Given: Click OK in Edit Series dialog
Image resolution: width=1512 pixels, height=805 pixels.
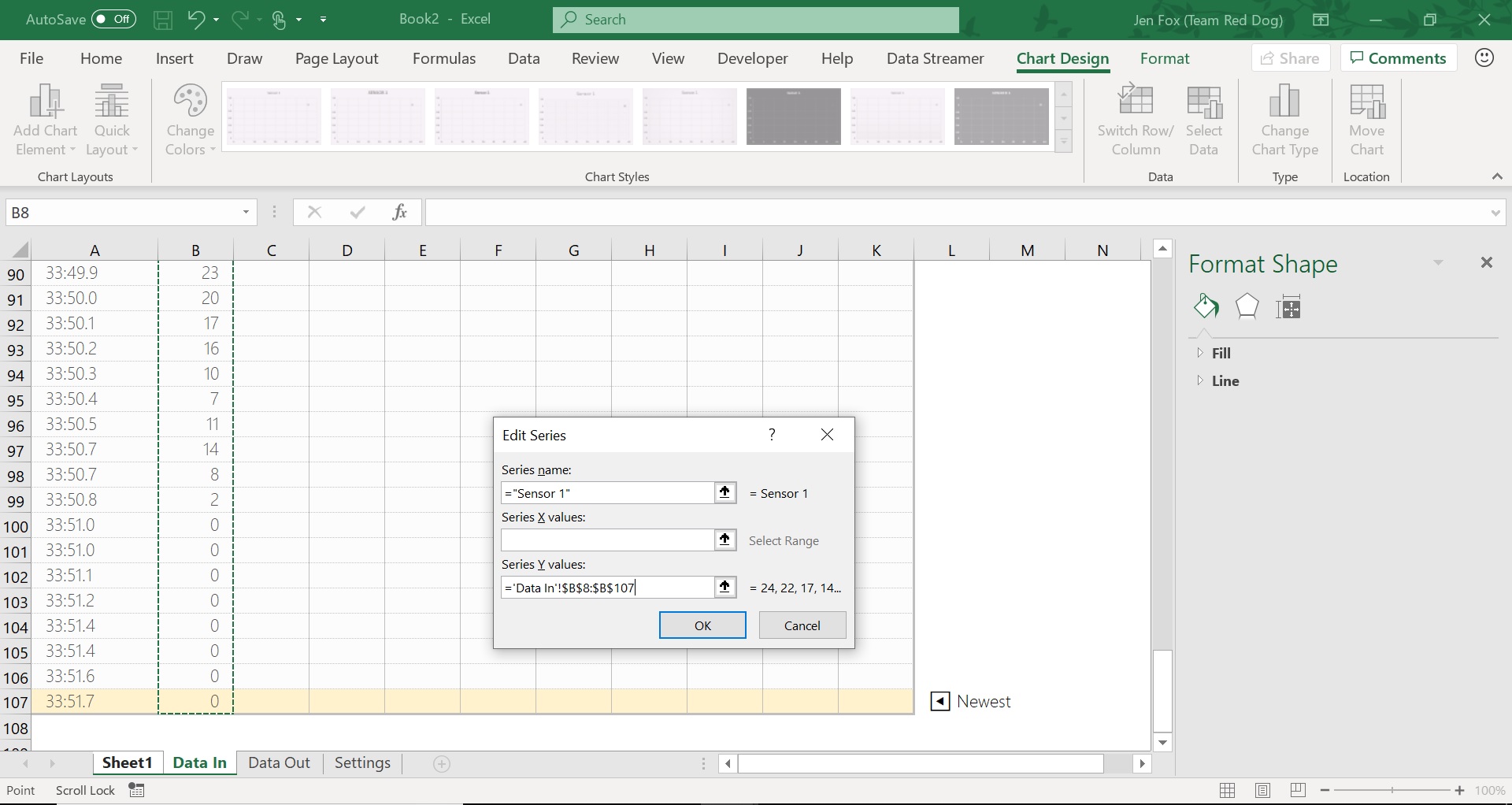Looking at the screenshot, I should 702,625.
